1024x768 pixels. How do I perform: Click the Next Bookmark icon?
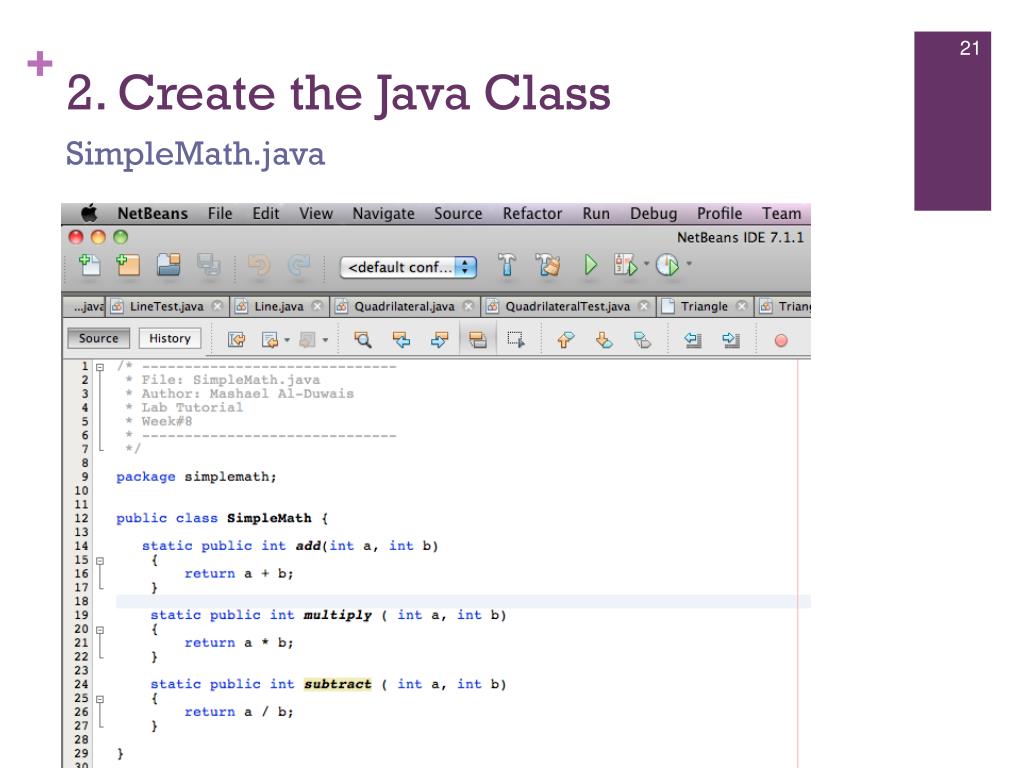click(x=604, y=340)
